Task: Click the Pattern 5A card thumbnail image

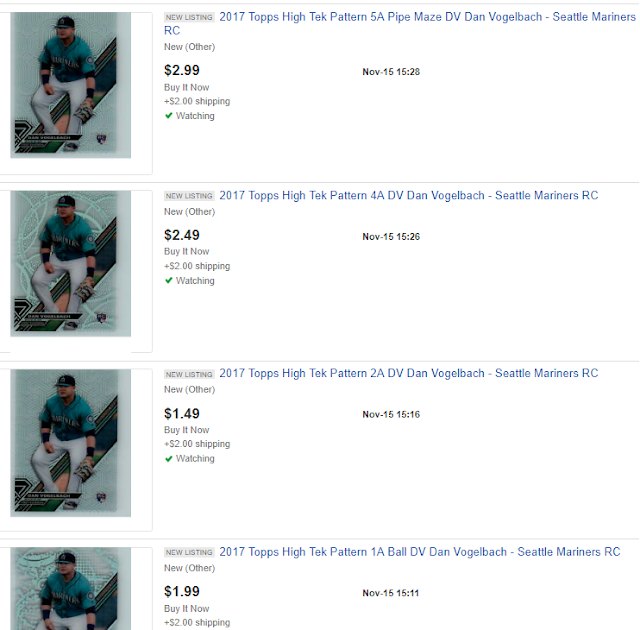Action: tap(71, 85)
